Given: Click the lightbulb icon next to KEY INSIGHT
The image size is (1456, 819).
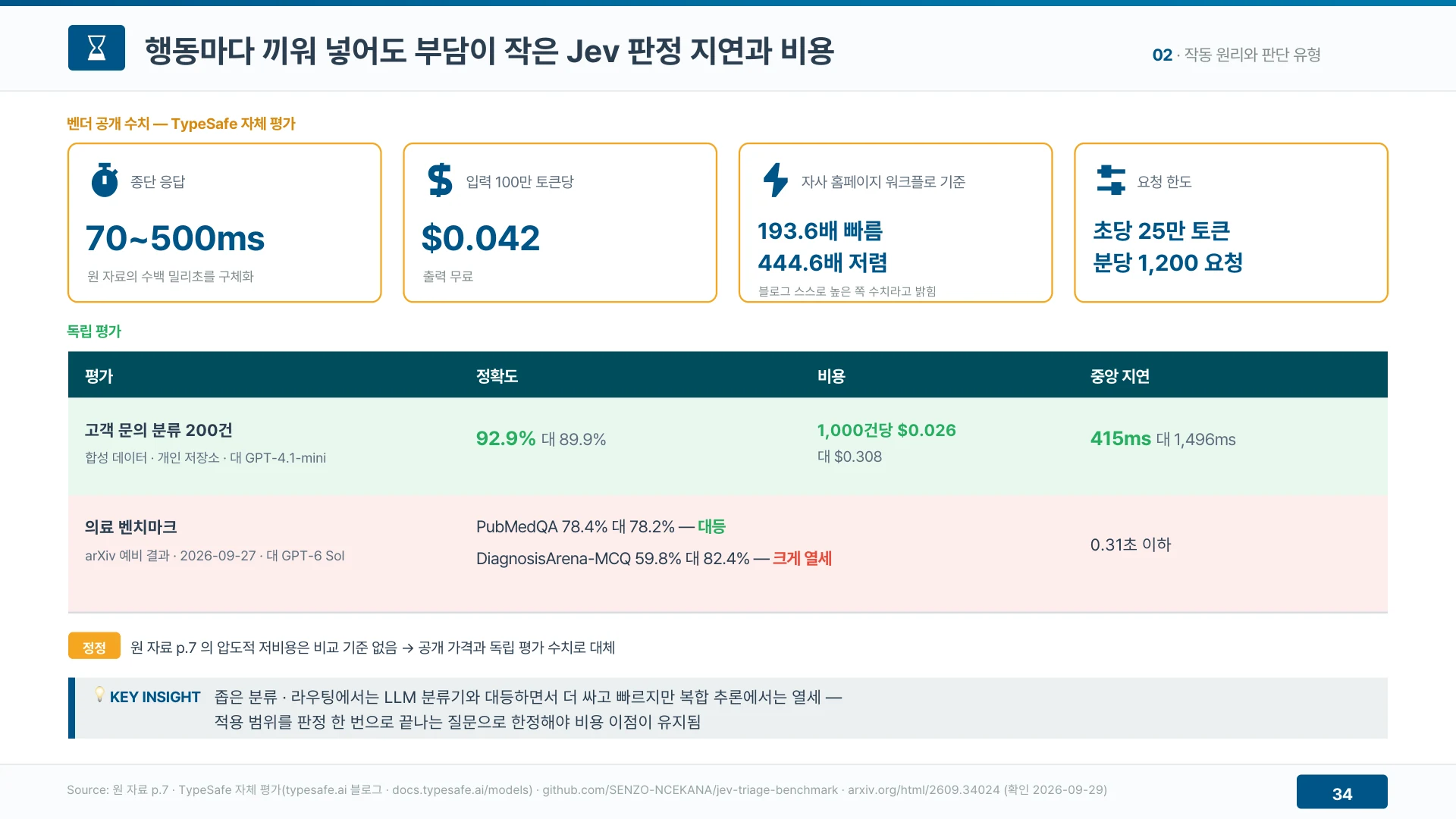Looking at the screenshot, I should pos(99,694).
